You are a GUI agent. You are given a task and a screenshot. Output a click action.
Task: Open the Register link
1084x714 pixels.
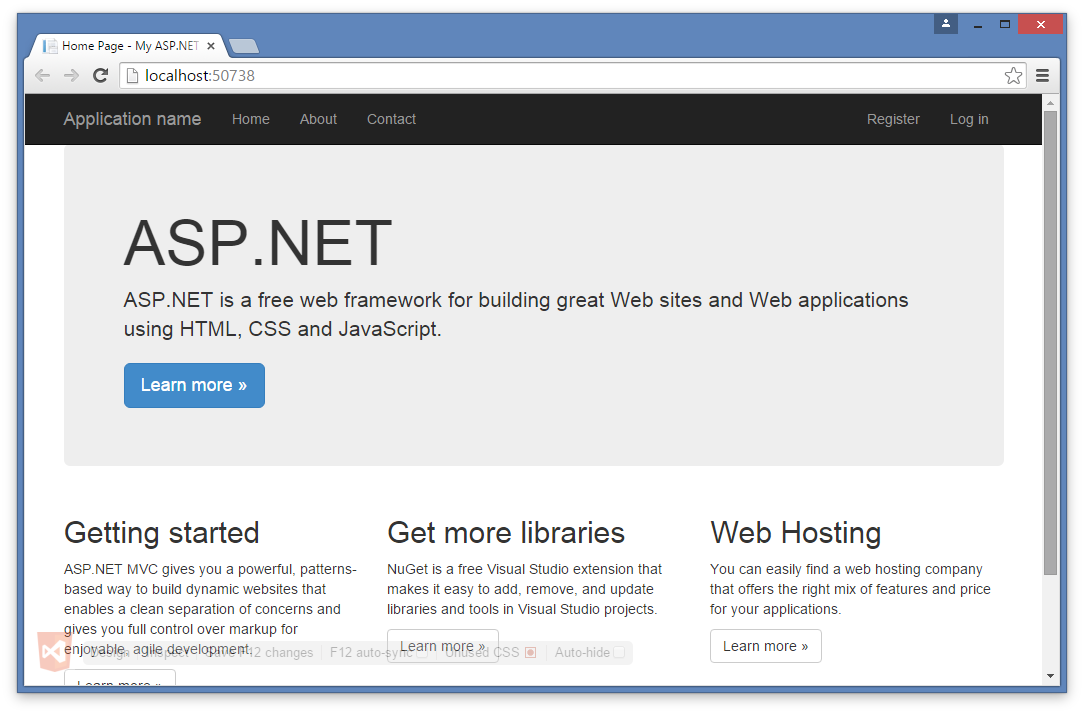coord(893,119)
